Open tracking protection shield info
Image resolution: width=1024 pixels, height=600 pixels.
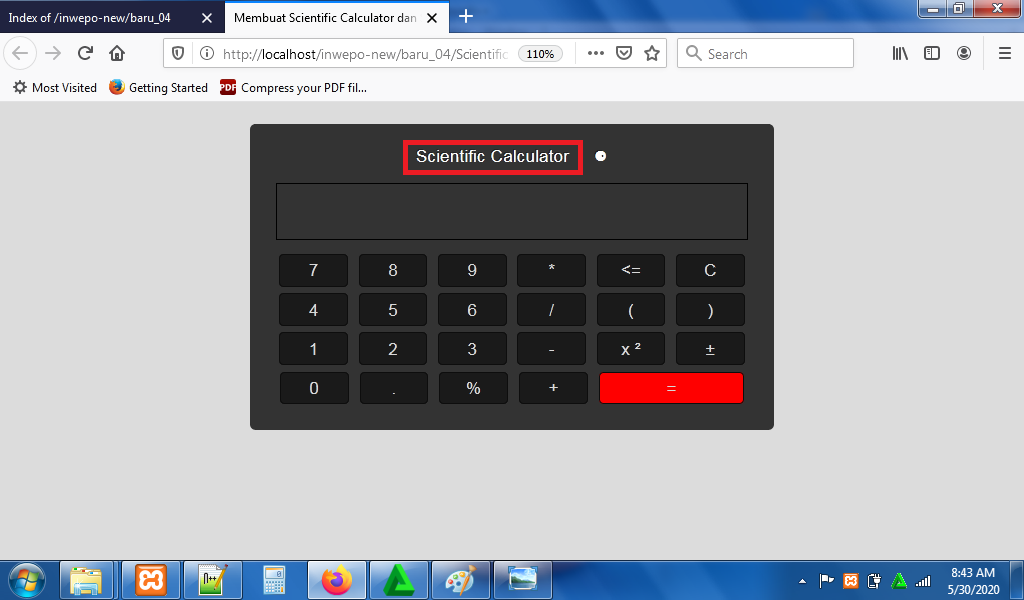(178, 54)
